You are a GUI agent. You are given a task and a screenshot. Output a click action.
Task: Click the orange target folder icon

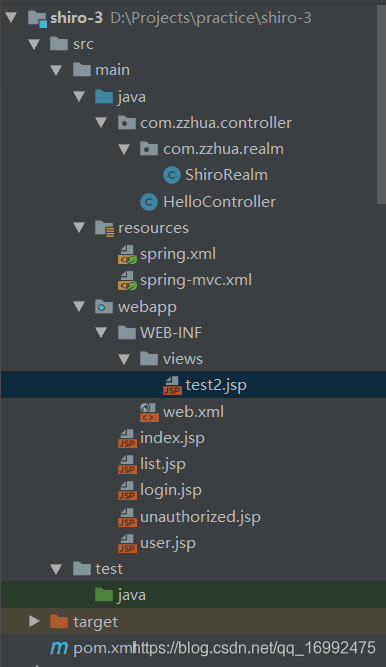[59, 622]
